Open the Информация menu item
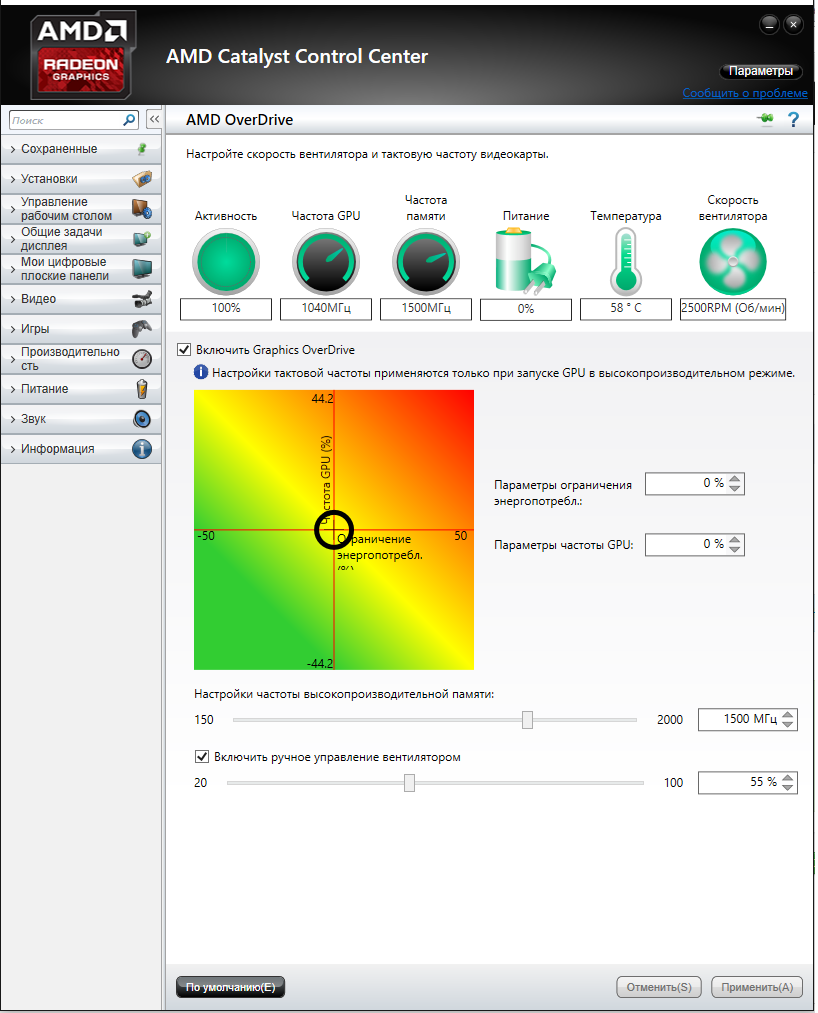The height and width of the screenshot is (1013, 818). (x=80, y=449)
